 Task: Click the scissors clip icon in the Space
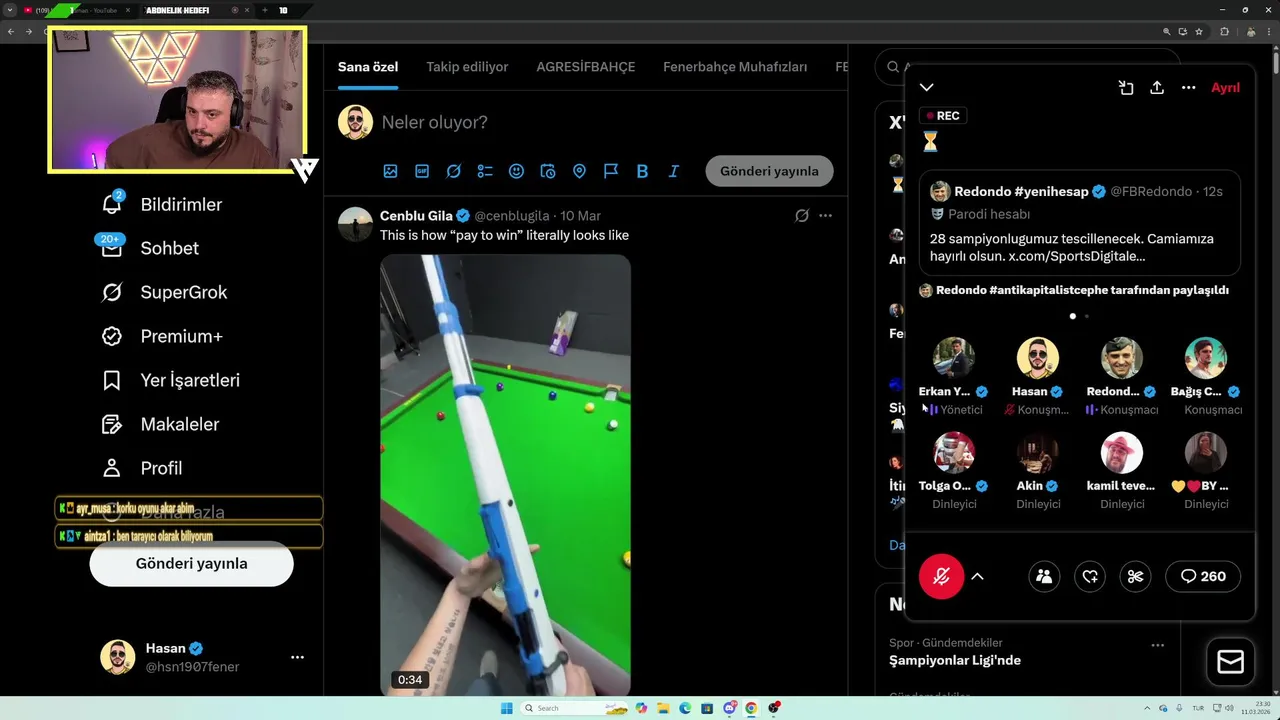[x=1135, y=576]
